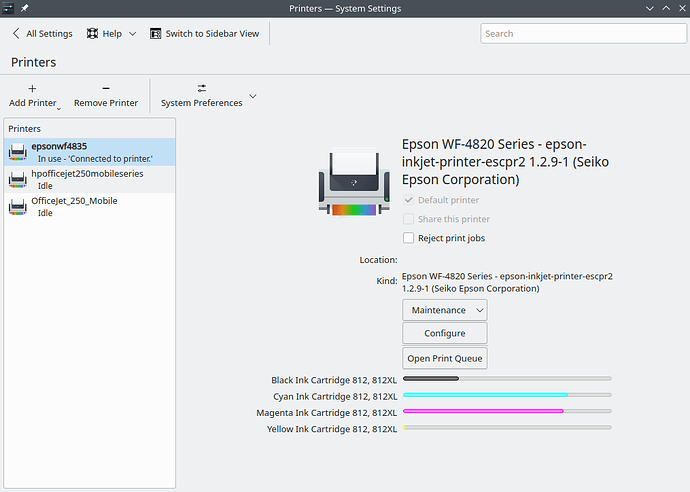
Task: Expand the Help menu arrow
Action: [132, 34]
